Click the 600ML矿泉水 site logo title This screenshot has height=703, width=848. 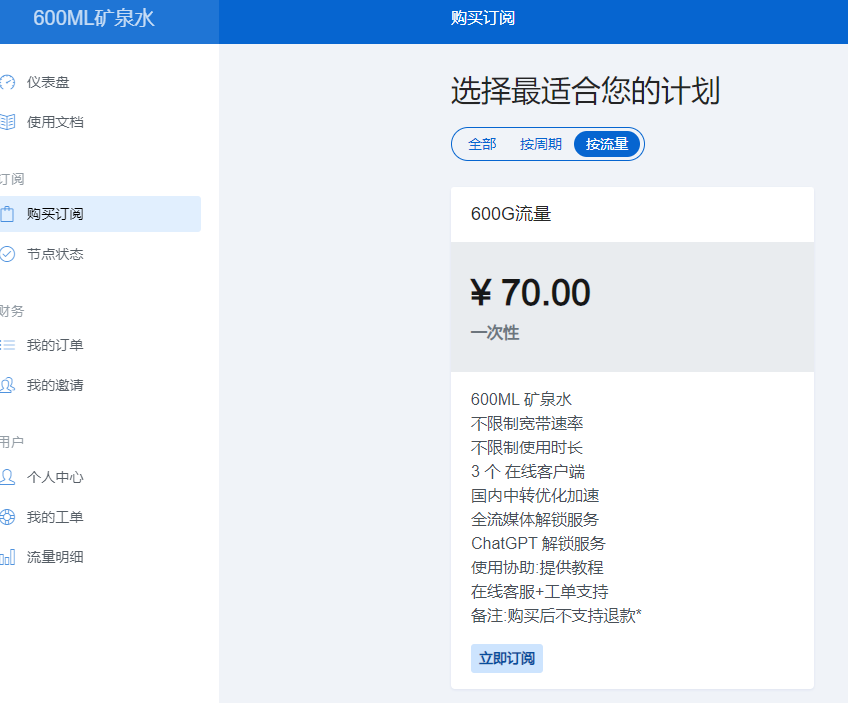tap(94, 18)
